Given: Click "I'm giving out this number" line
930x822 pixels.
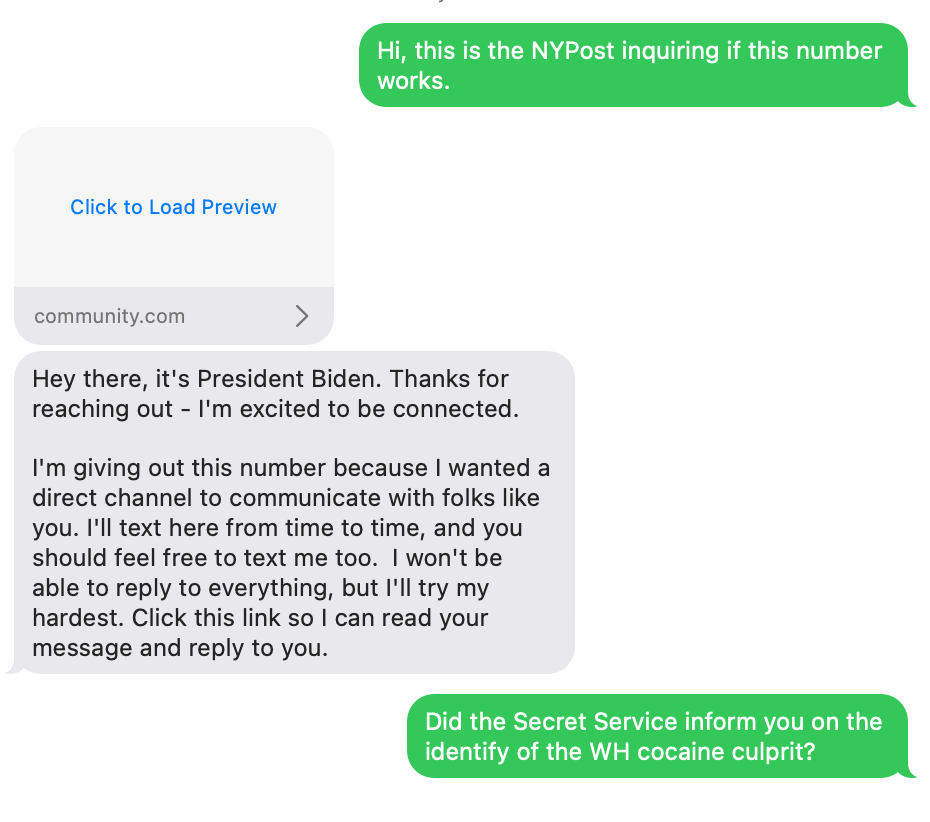Looking at the screenshot, I should [x=180, y=468].
